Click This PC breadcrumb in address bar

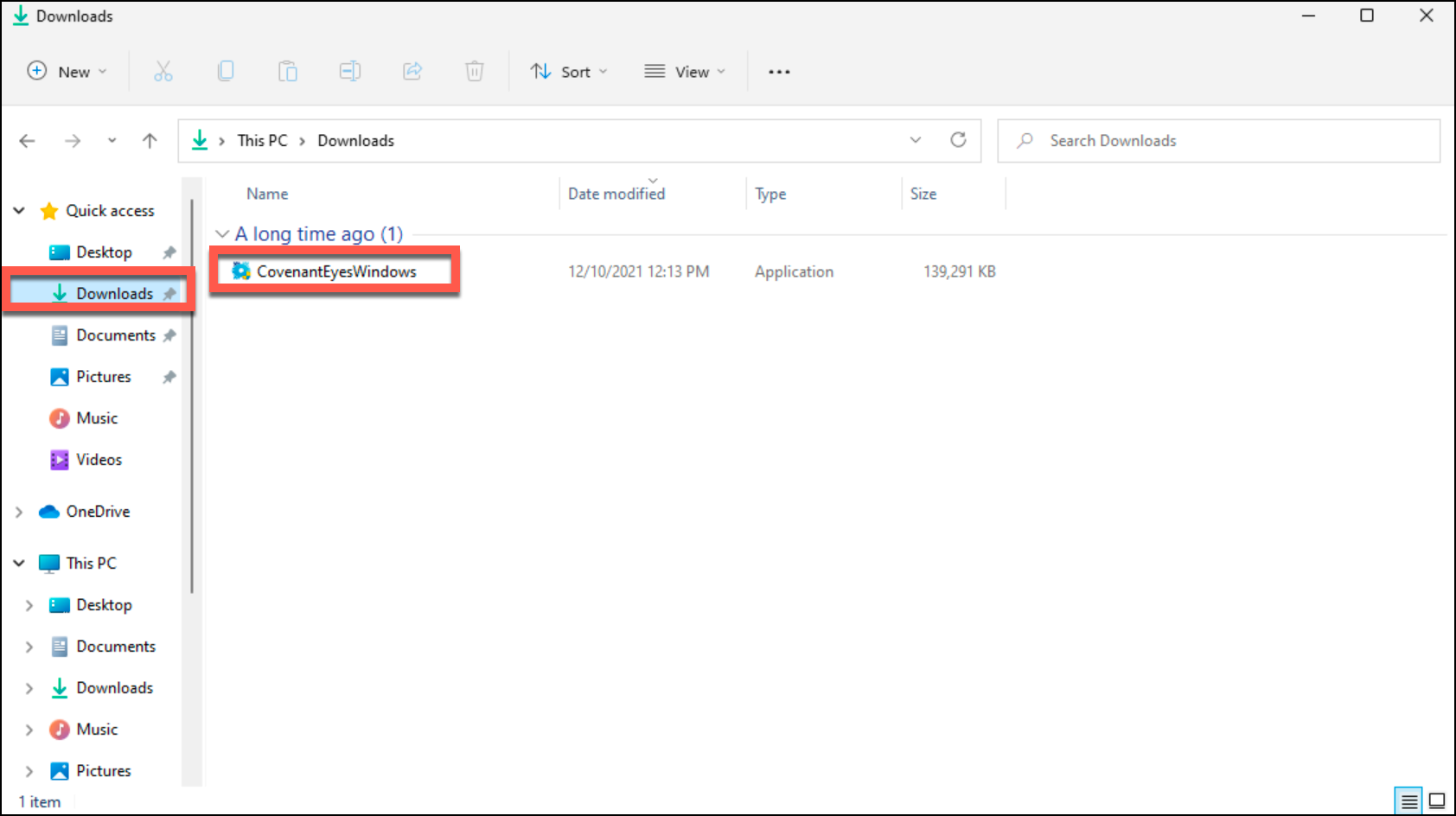(x=262, y=141)
